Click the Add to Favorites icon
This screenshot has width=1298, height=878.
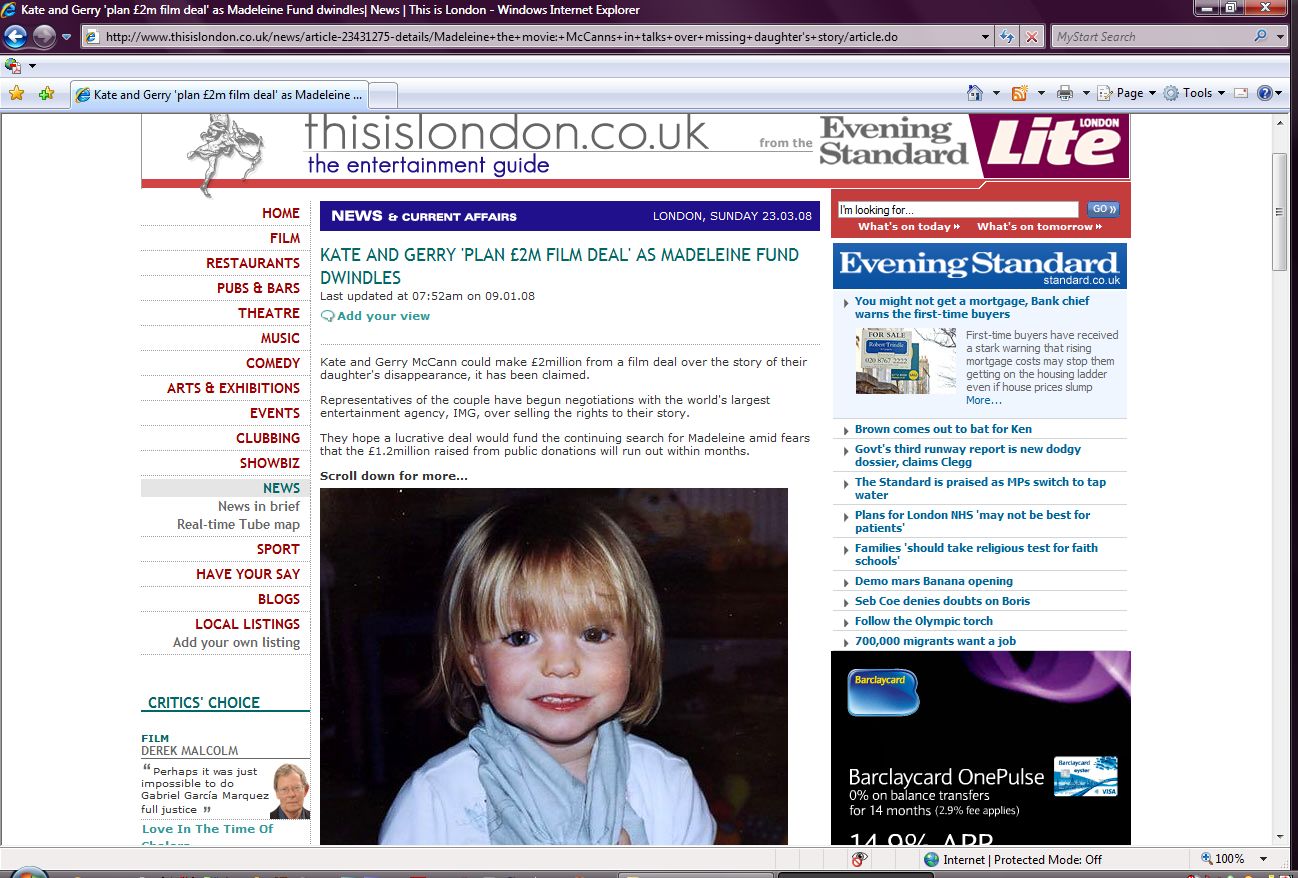click(x=46, y=94)
